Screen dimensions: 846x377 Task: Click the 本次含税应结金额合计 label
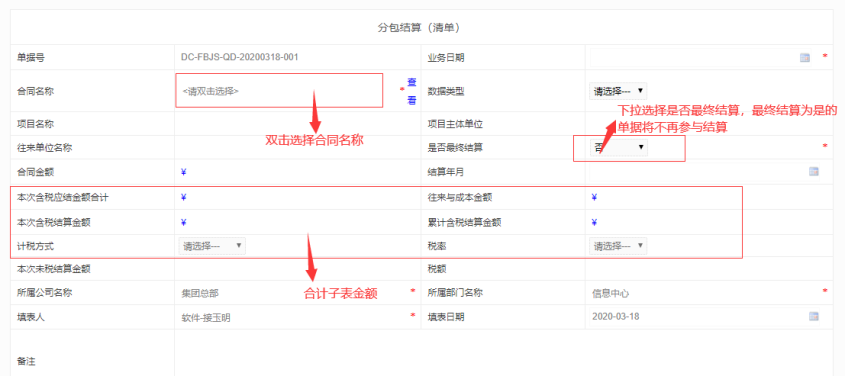click(x=63, y=197)
